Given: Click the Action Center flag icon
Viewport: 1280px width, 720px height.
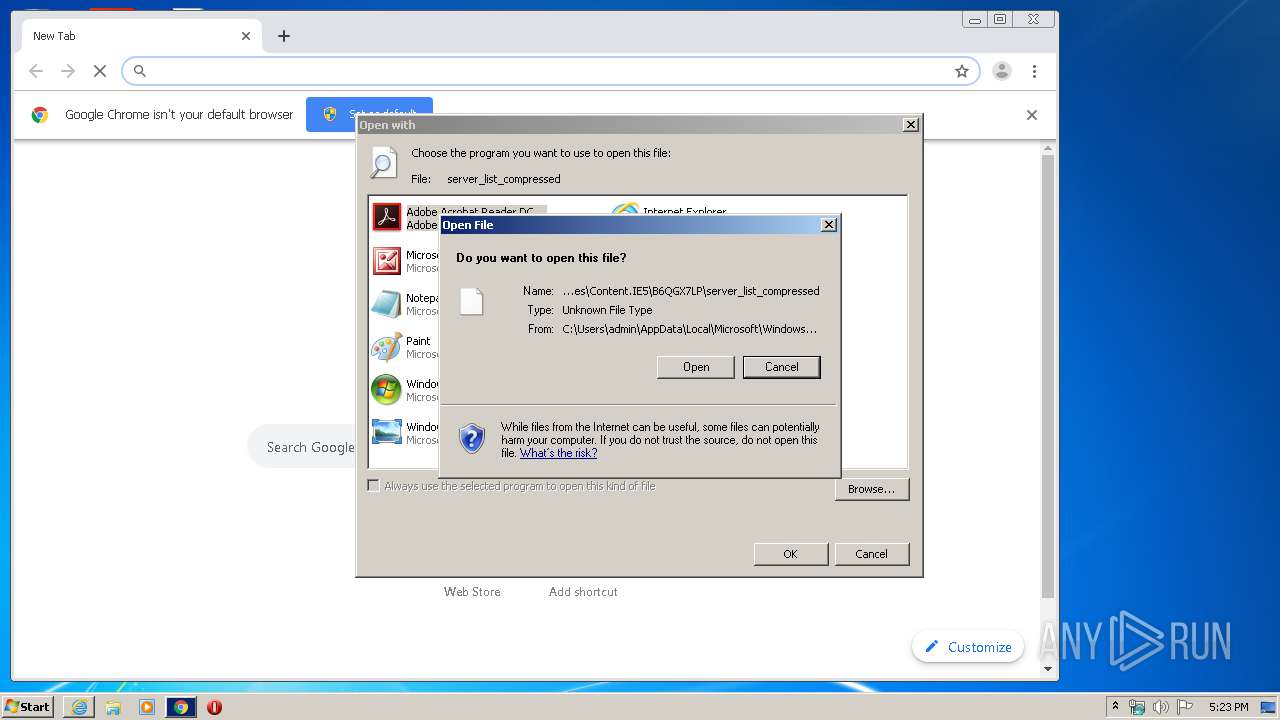Looking at the screenshot, I should (1184, 707).
